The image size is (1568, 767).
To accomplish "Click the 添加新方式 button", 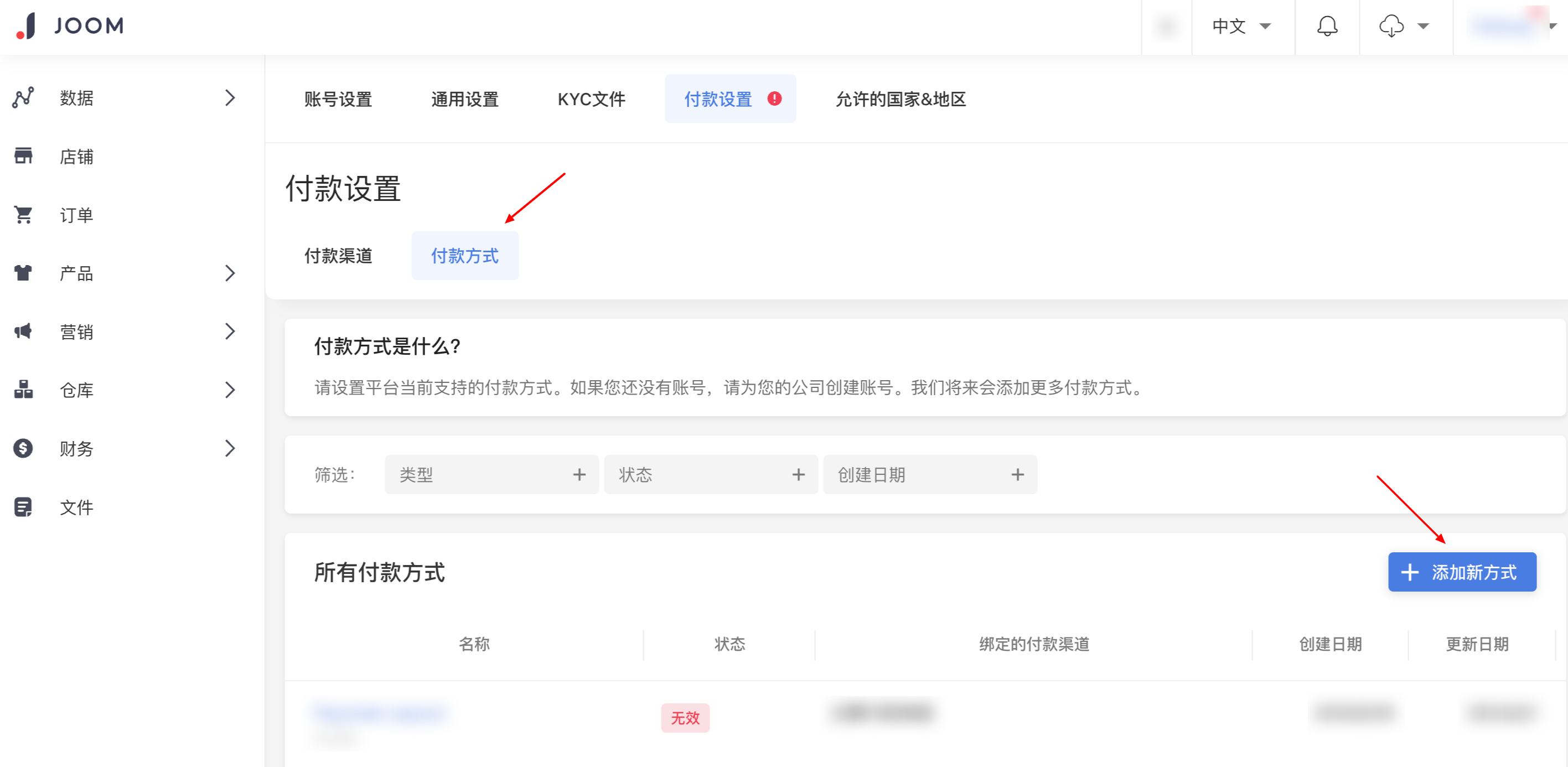I will (x=1462, y=572).
